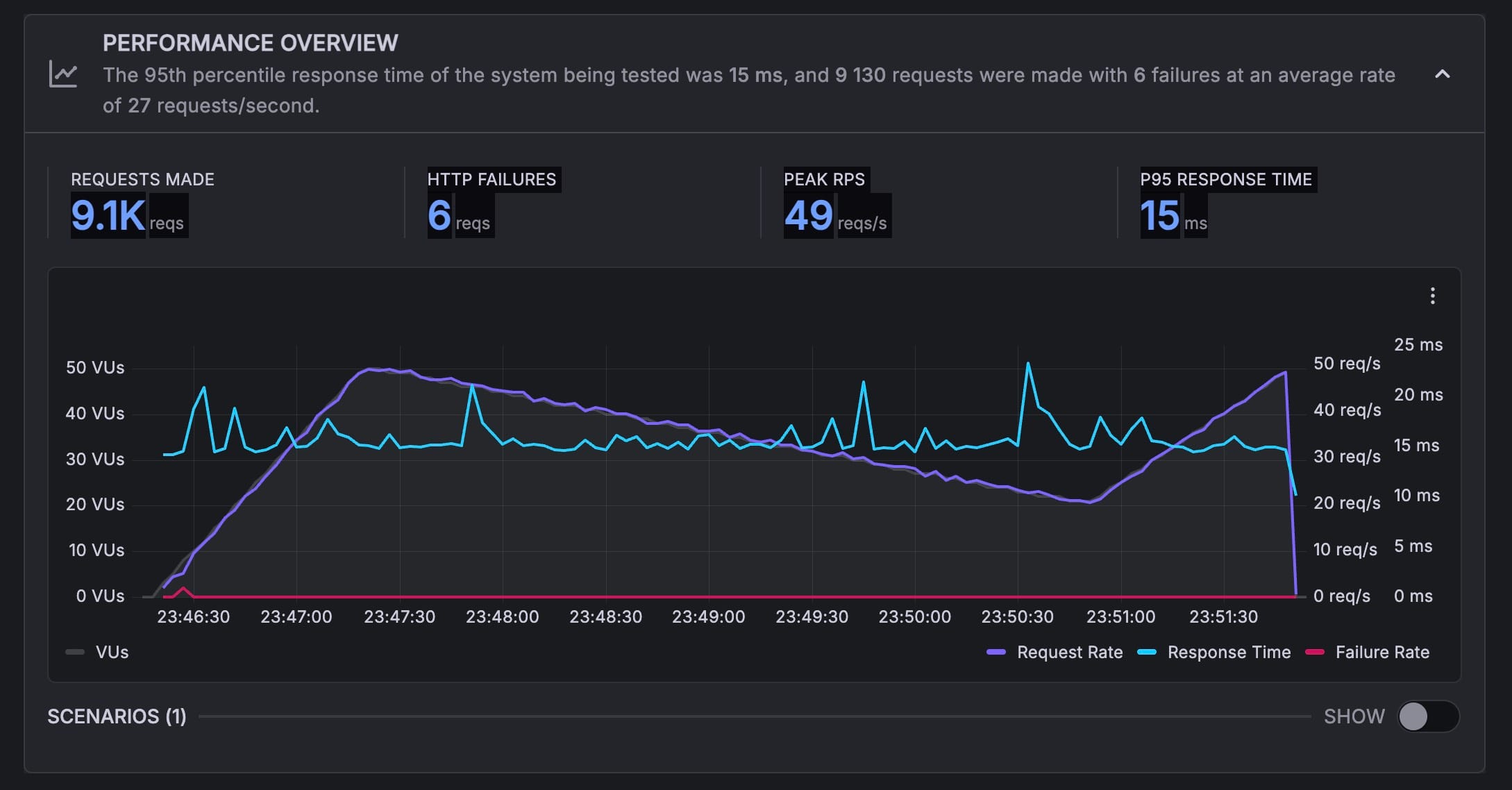
Task: Click the HTTP Failures 6 reqs stat
Action: tap(439, 215)
